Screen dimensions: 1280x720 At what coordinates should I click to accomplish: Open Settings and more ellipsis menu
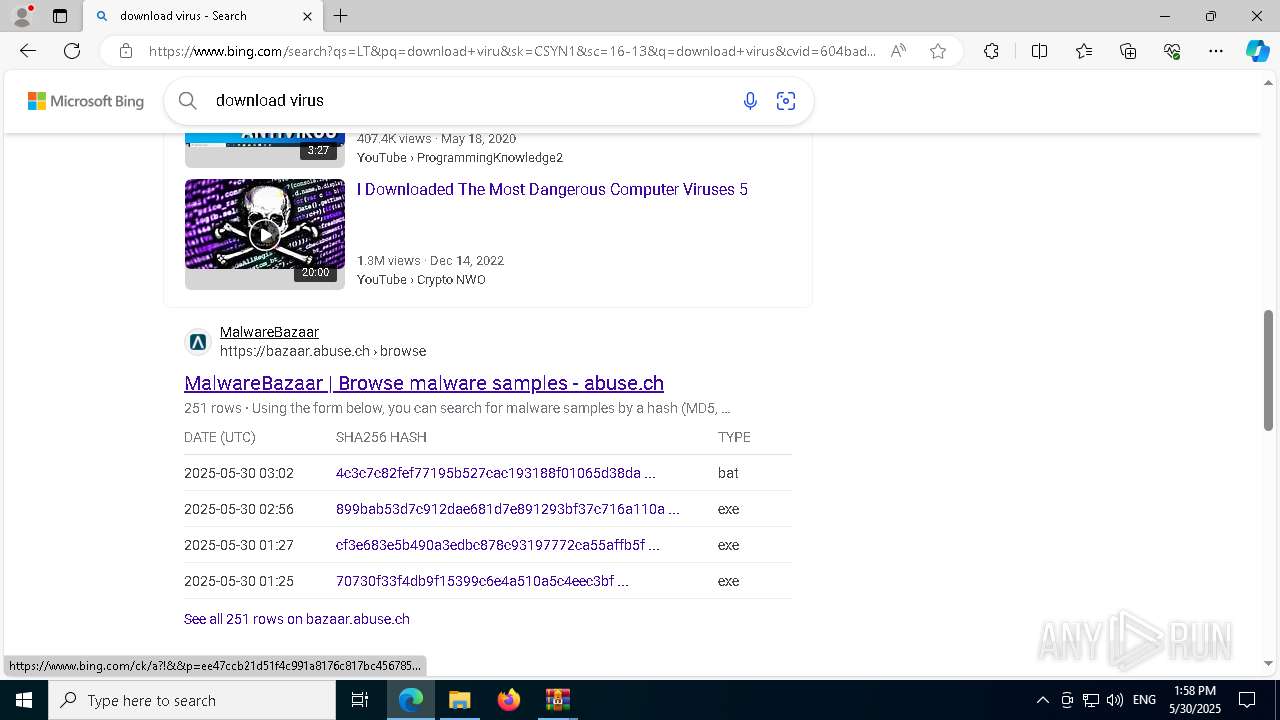coord(1216,51)
